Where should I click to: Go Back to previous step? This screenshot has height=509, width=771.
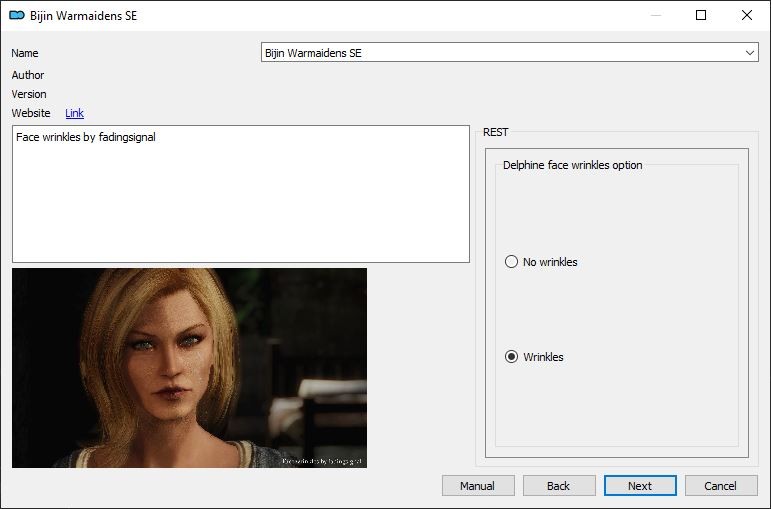[559, 486]
